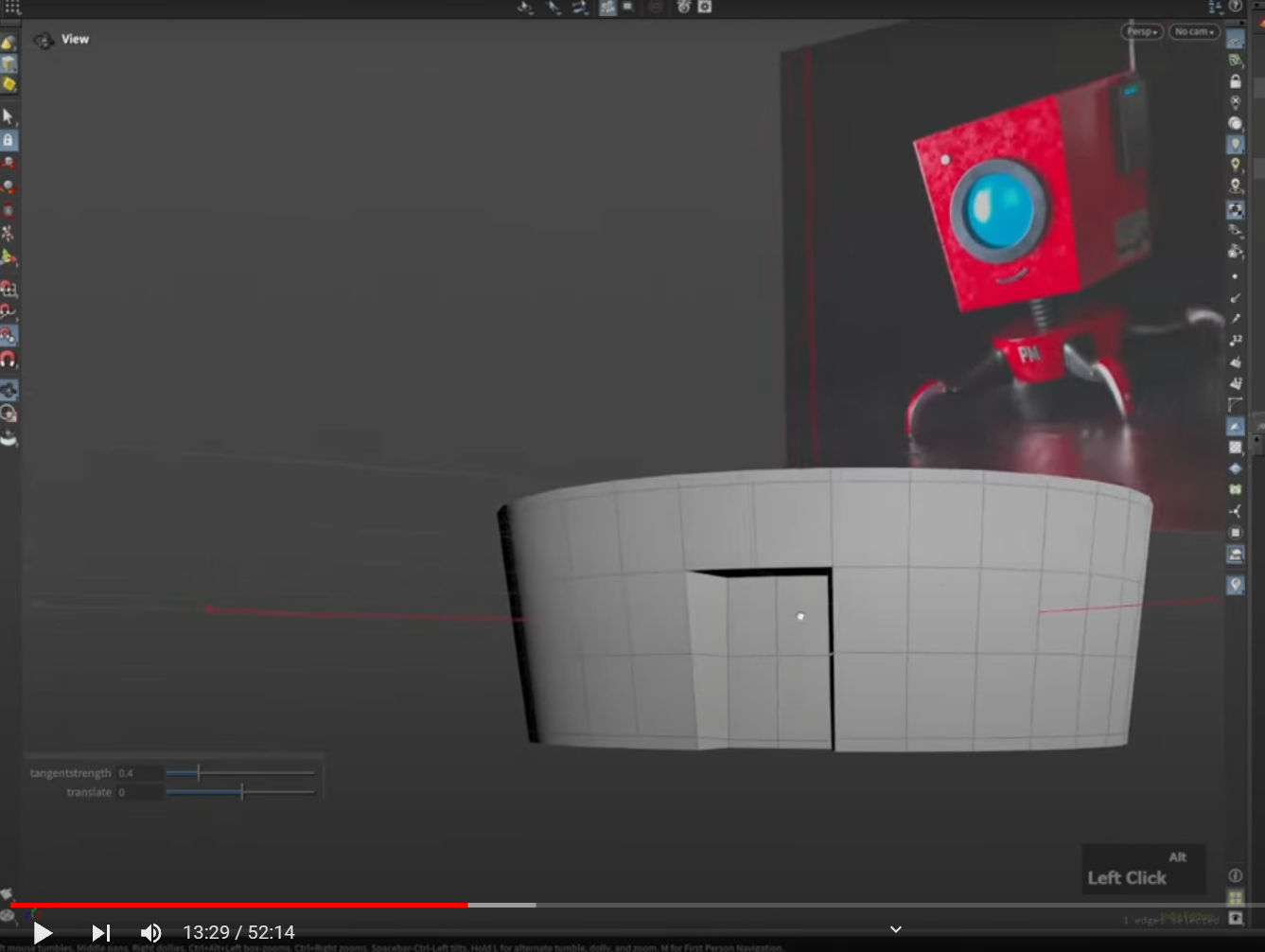
Task: Click the red video progress bar
Action: (x=239, y=905)
